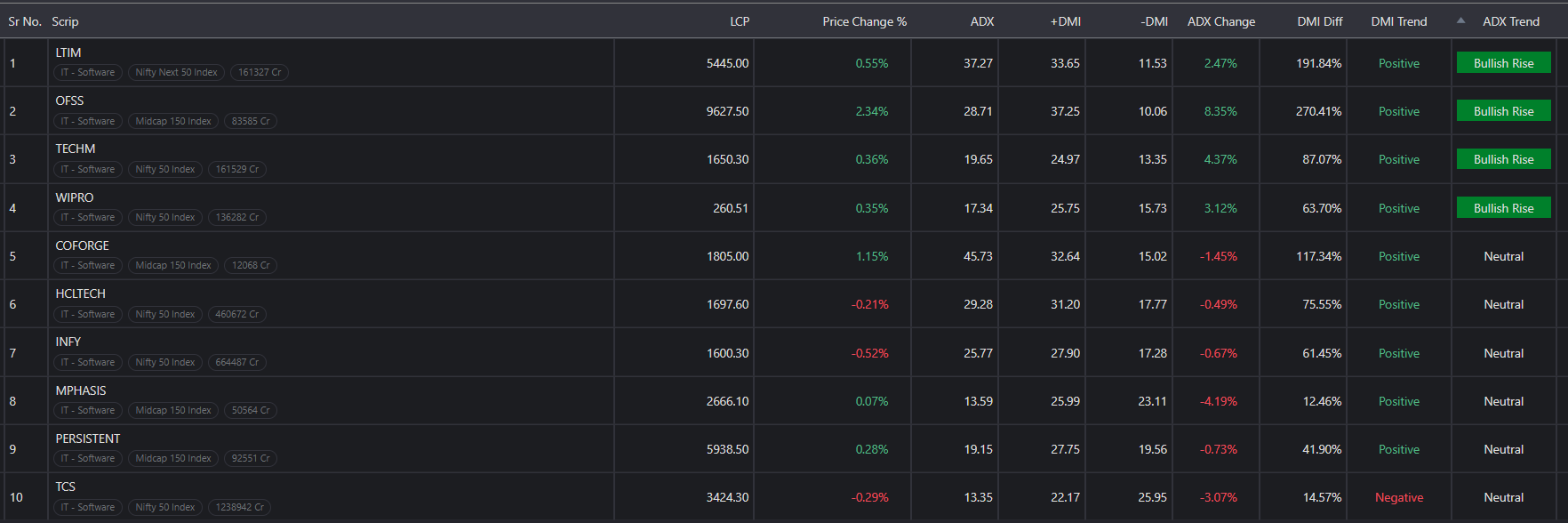Open the LTIM scrip
Screen dimensions: 1568x523
[68, 52]
